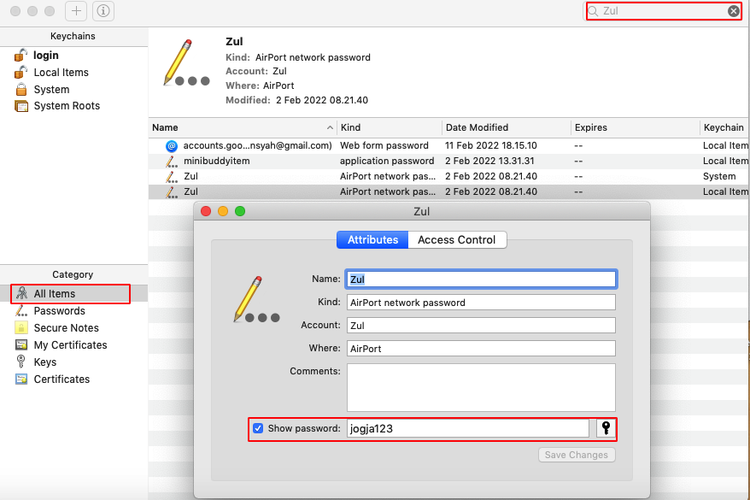Viewport: 750px width, 500px height.
Task: Untick the Show password checkbox
Action: coord(258,428)
